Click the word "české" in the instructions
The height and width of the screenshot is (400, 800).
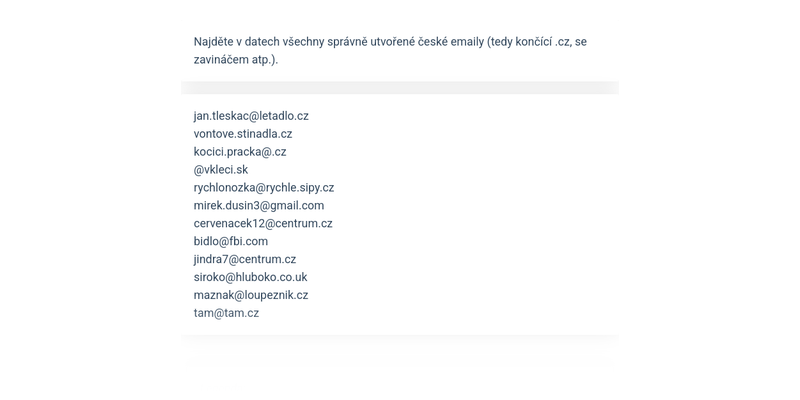(420, 42)
